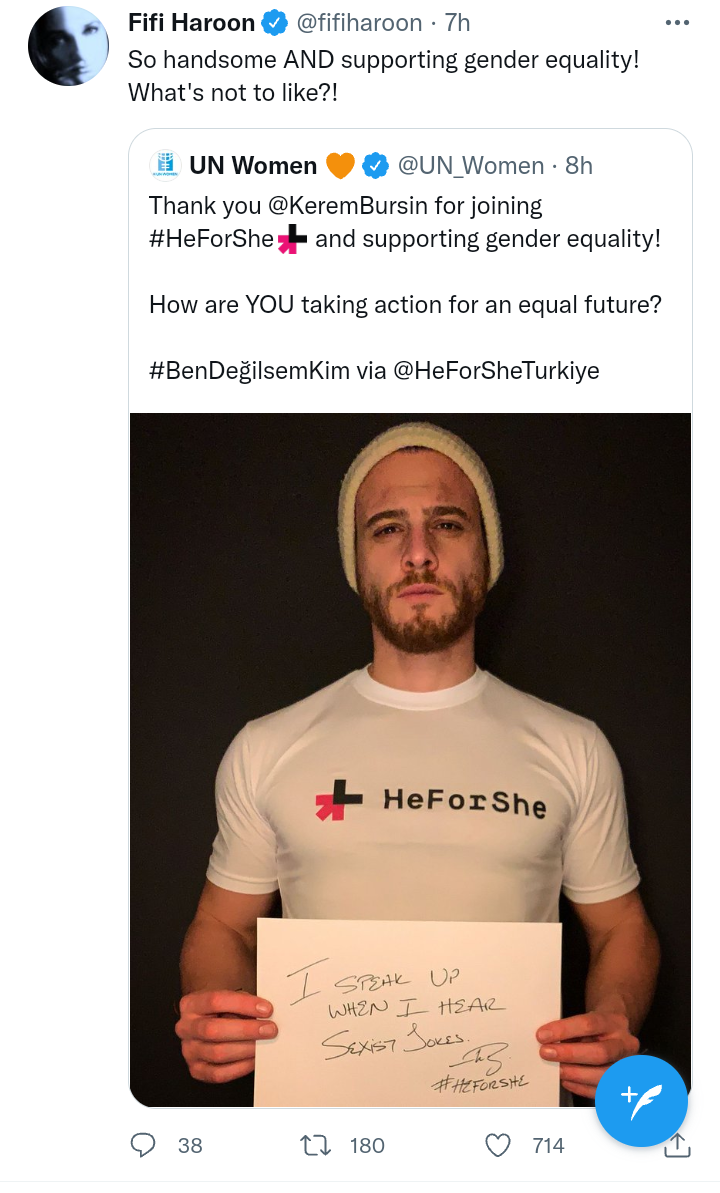The image size is (720, 1193).
Task: Open the HeForShe photo in quoted tweet
Action: (410, 759)
